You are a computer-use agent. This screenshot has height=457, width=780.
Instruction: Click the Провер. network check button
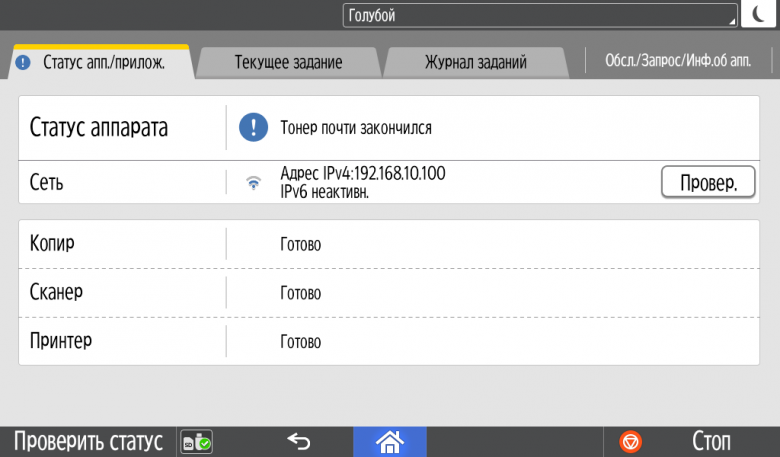708,183
